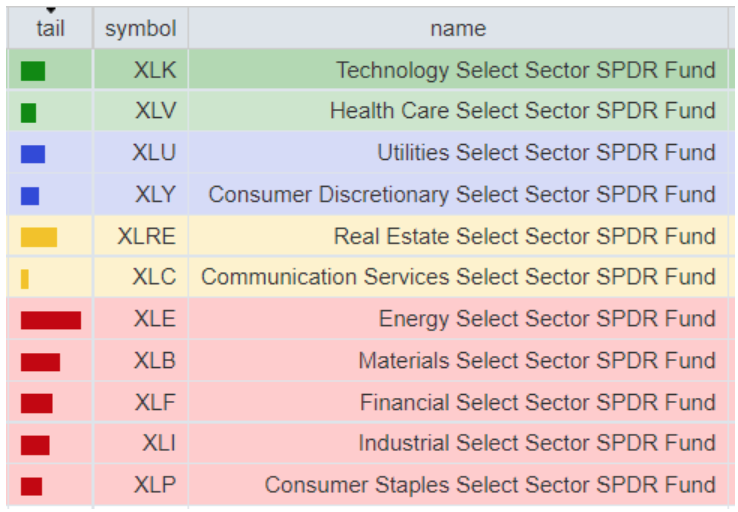
Task: Click the blue tail bar for XLU
Action: click(x=33, y=153)
